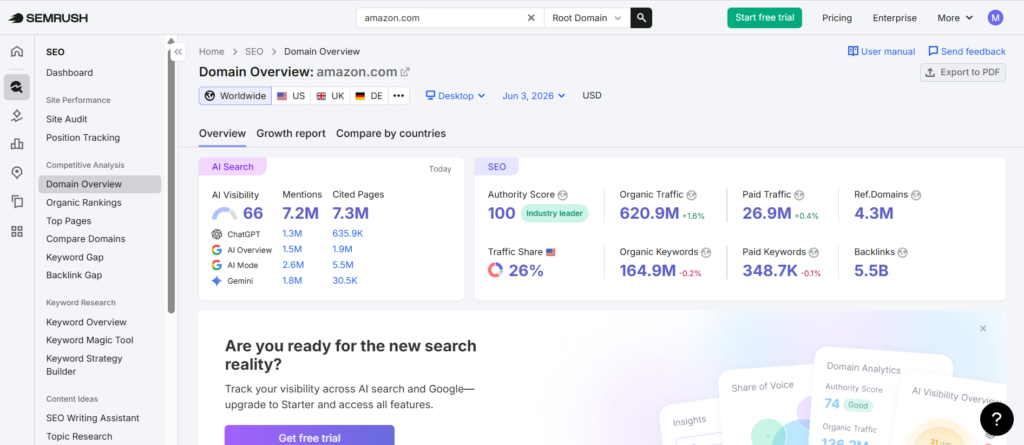Open Top Pages in the sidebar
This screenshot has height=445, width=1024.
pos(69,221)
